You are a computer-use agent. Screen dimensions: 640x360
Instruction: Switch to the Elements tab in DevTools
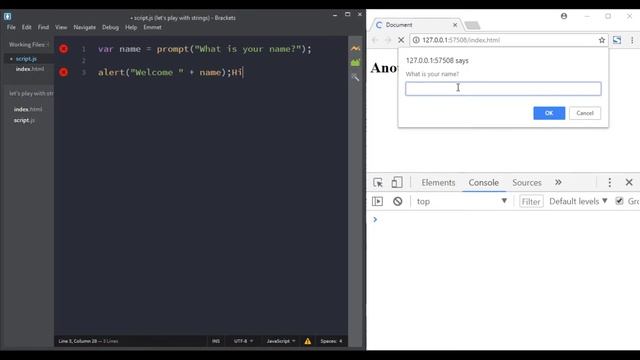(x=438, y=182)
